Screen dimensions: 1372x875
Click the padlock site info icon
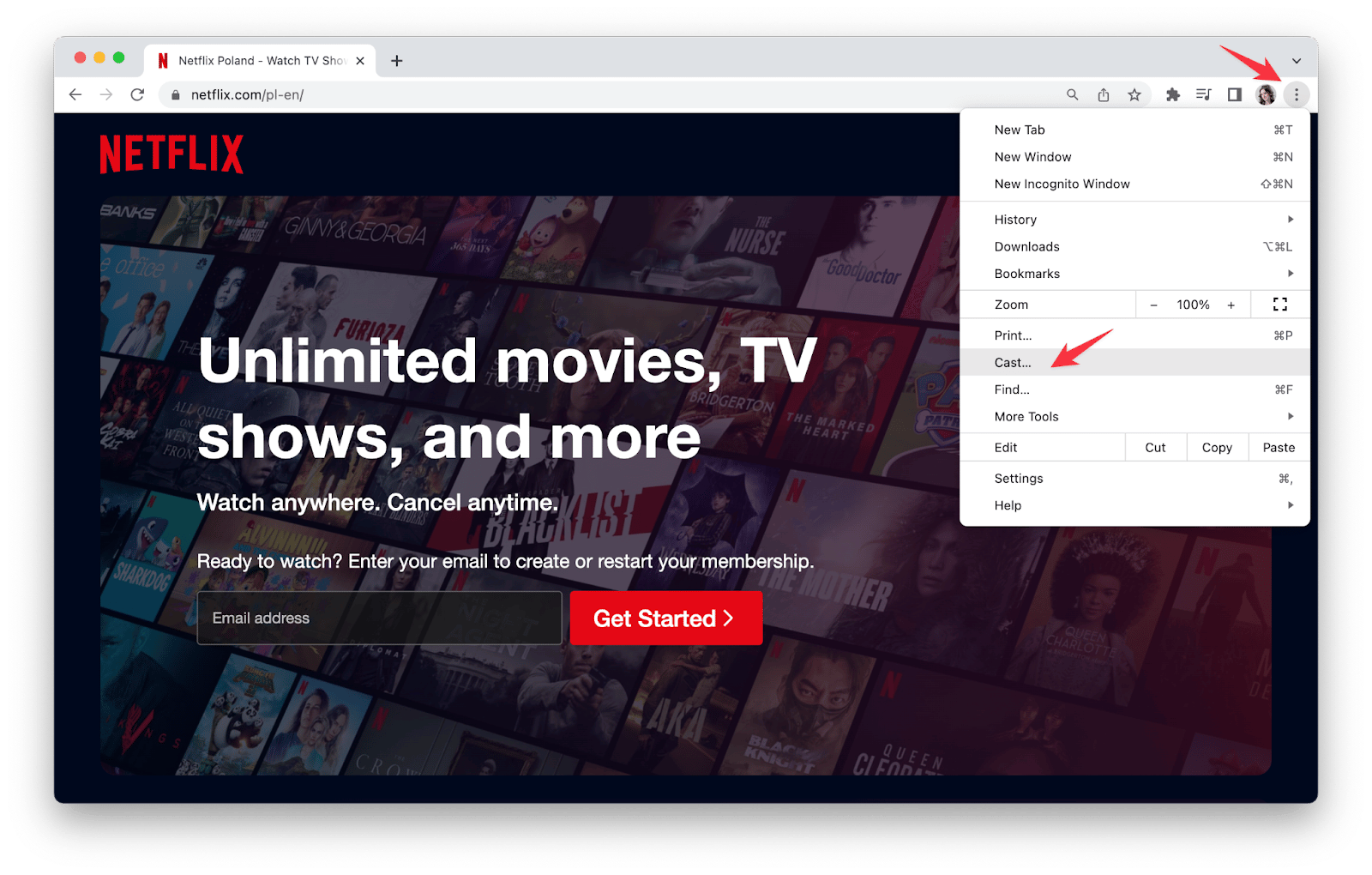tap(176, 95)
